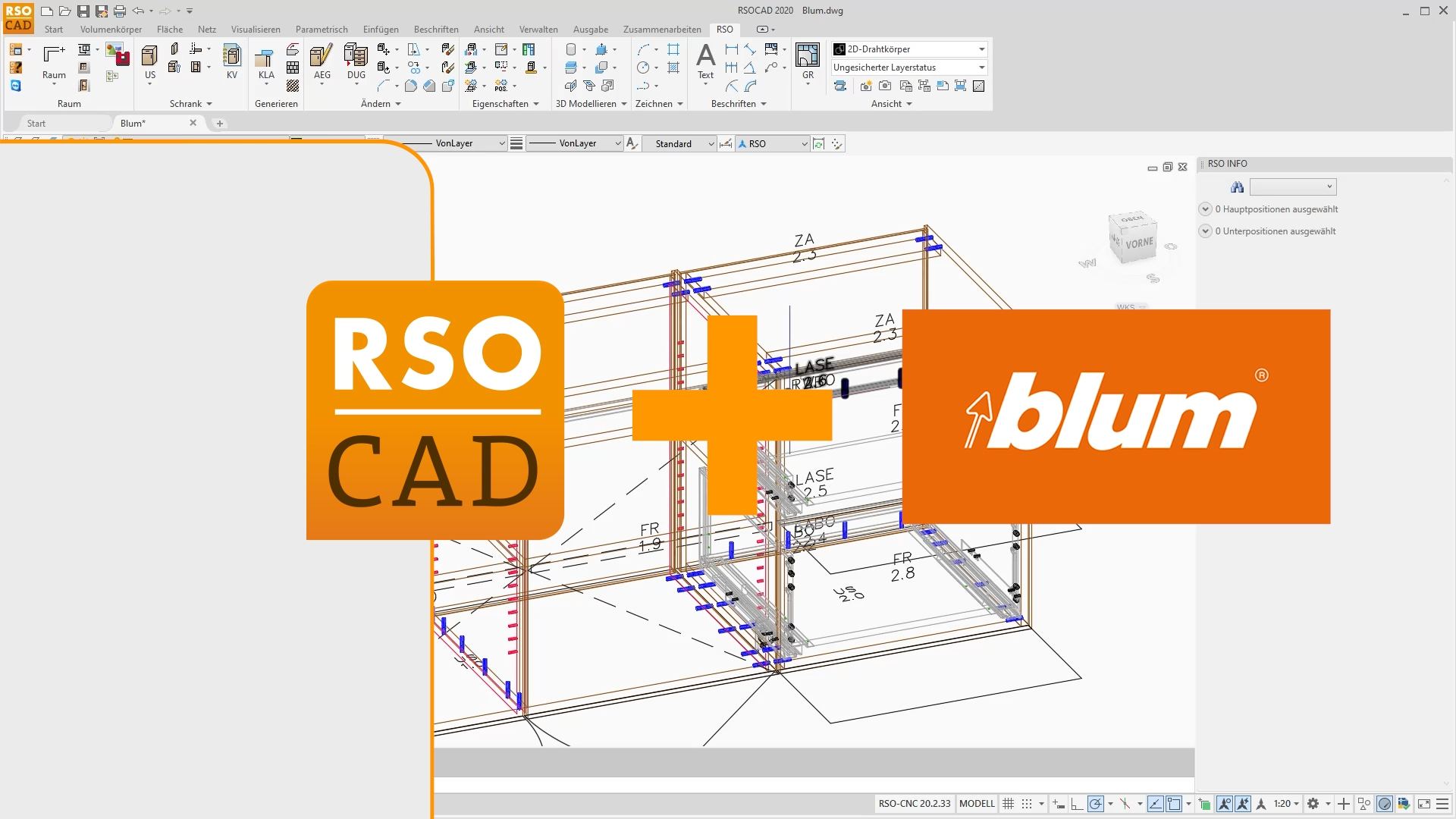Open the Parametrisch ribbon tab

(322, 30)
